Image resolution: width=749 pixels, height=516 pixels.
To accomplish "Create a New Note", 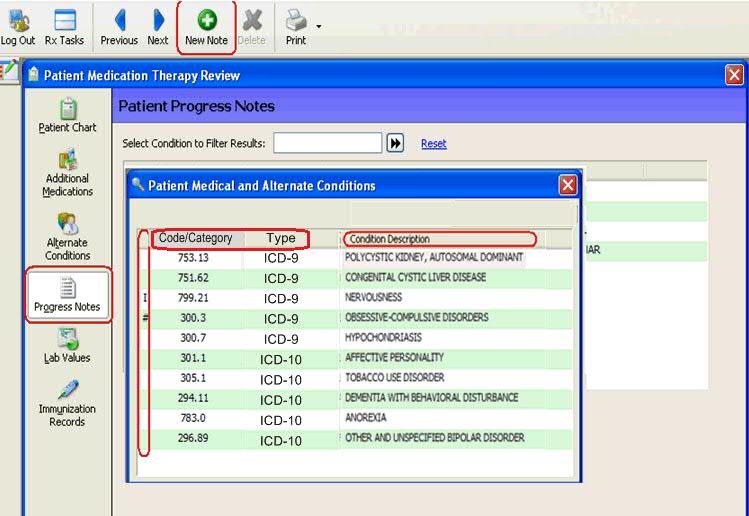I will point(207,21).
